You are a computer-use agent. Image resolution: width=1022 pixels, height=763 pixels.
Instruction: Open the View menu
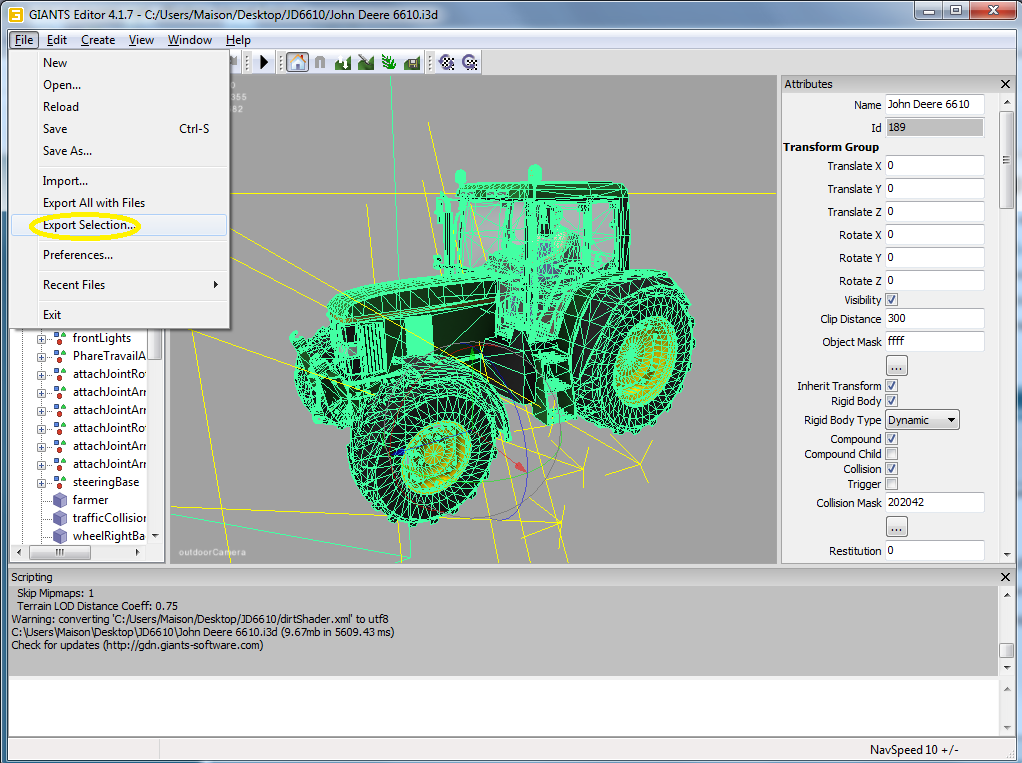pyautogui.click(x=141, y=40)
